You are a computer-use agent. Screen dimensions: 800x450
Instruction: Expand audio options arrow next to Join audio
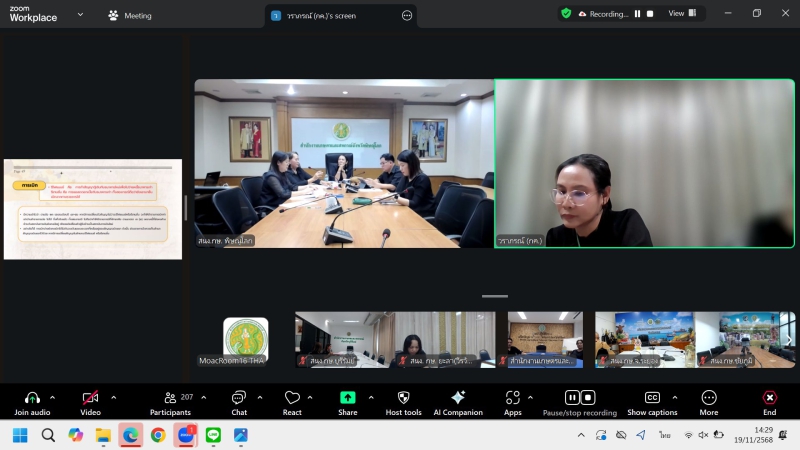pos(56,397)
